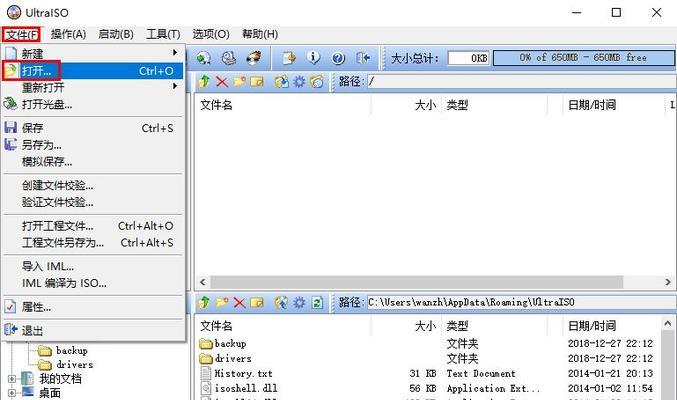Click the 大小总计 size value field
Viewport: 677px width, 400px height.
(468, 58)
